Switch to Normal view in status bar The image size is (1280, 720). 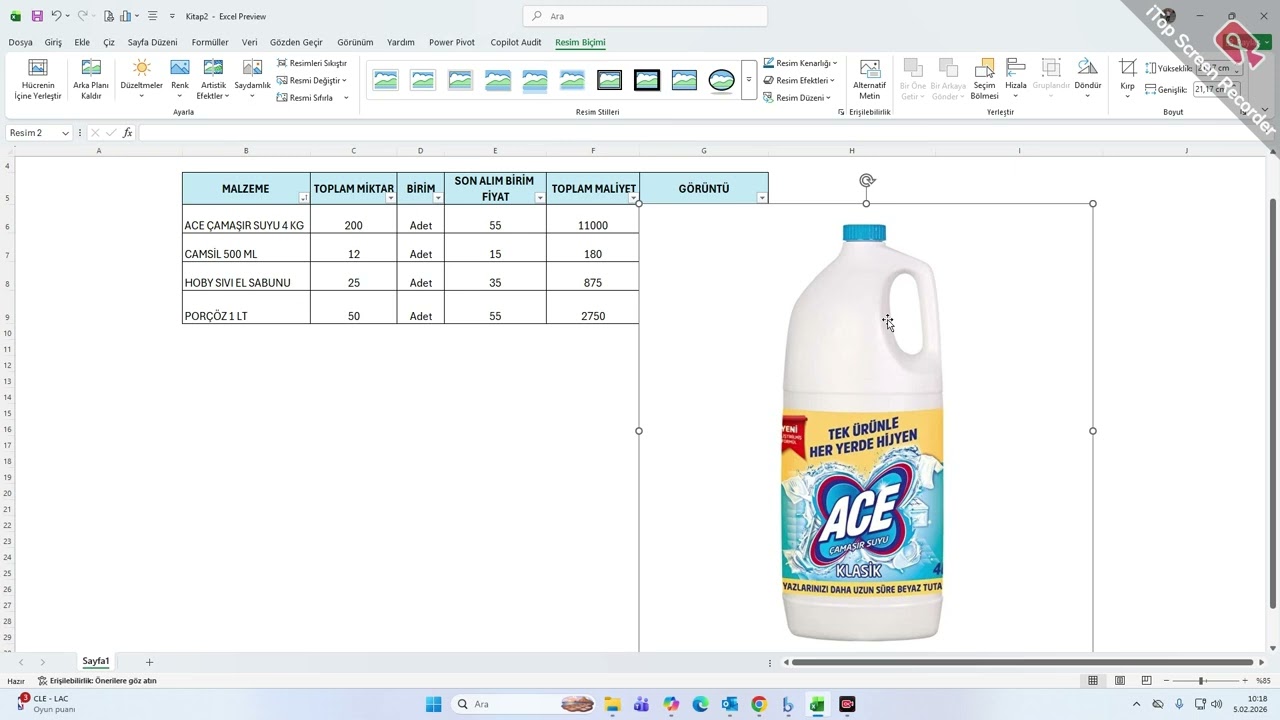click(x=1093, y=681)
